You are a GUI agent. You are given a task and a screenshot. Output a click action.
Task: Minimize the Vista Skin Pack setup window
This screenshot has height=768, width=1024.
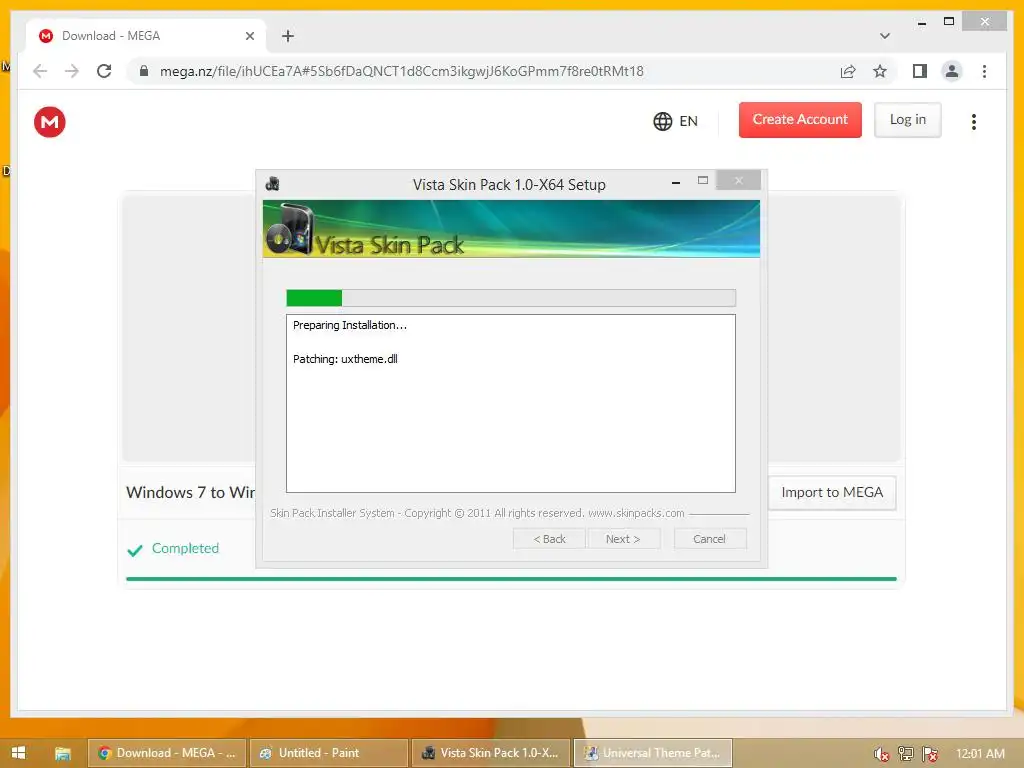pyautogui.click(x=676, y=182)
